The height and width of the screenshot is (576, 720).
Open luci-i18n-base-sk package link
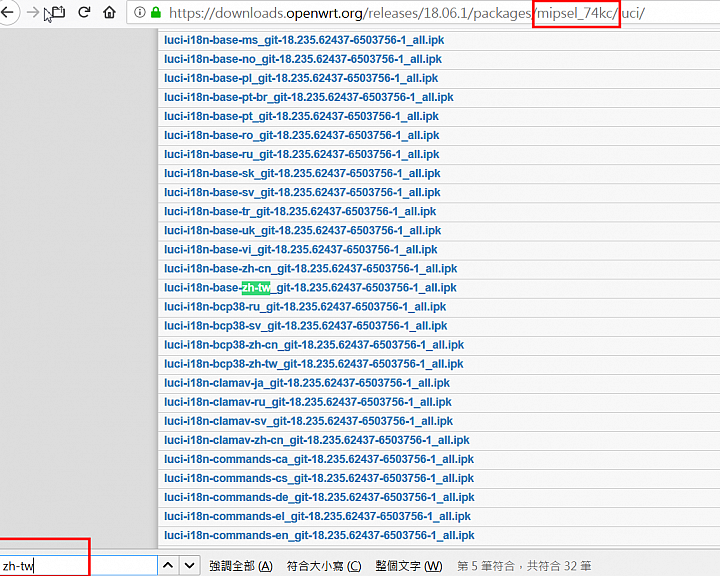point(302,174)
